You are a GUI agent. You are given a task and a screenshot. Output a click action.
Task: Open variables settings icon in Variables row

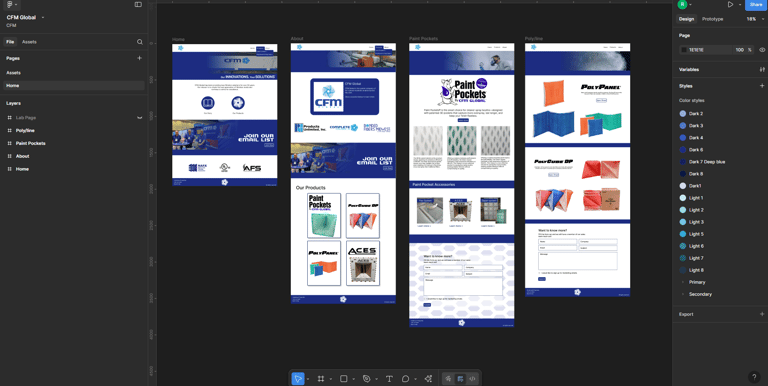(x=762, y=70)
